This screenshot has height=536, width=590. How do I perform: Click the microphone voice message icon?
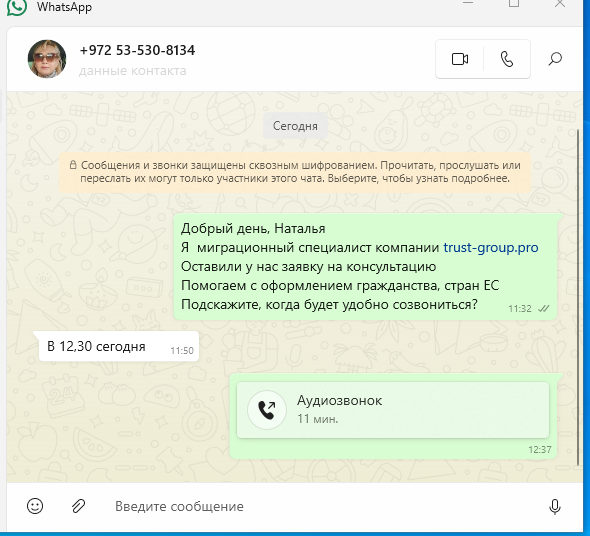pyautogui.click(x=555, y=506)
